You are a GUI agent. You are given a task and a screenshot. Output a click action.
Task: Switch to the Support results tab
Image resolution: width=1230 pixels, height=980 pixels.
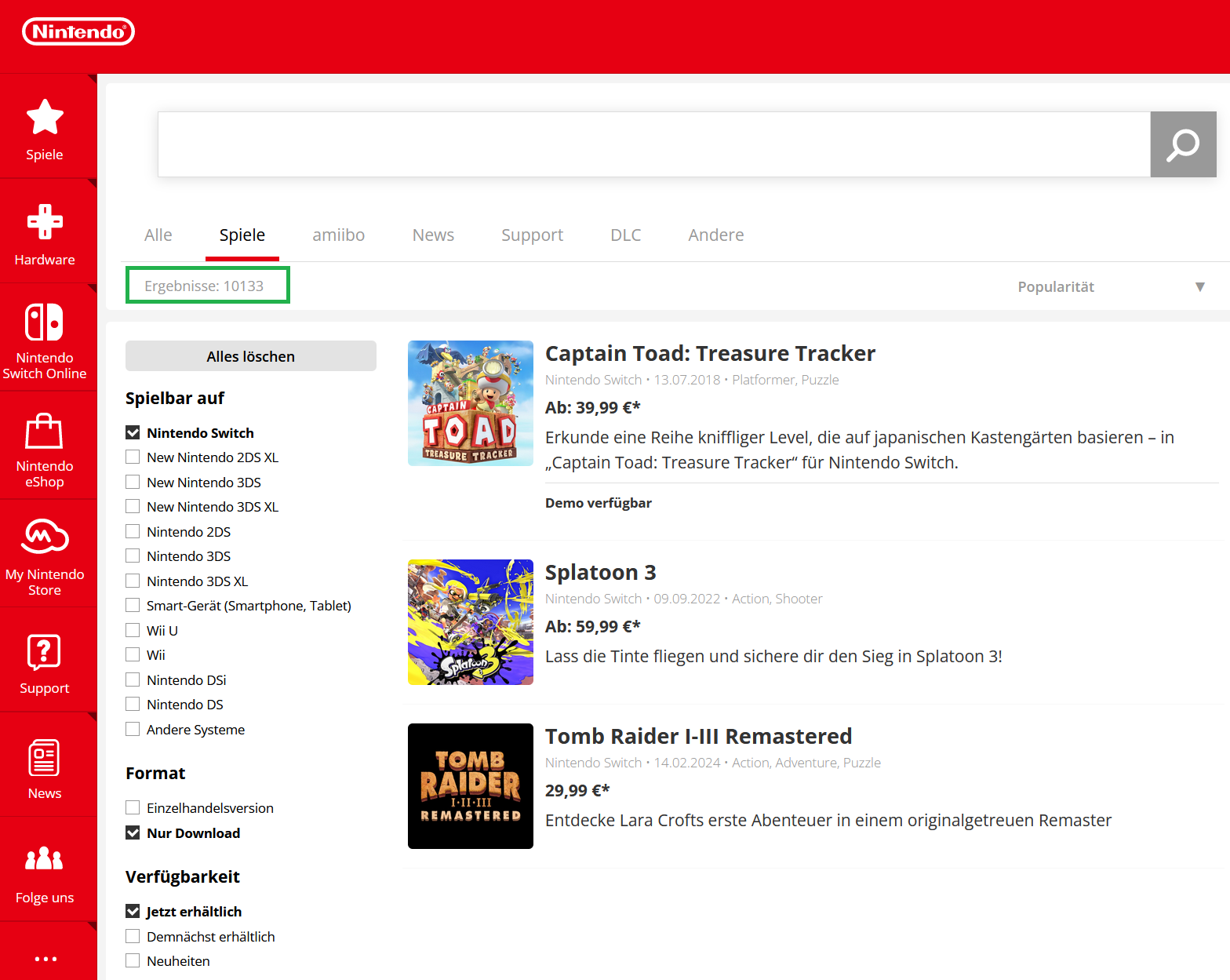click(532, 235)
